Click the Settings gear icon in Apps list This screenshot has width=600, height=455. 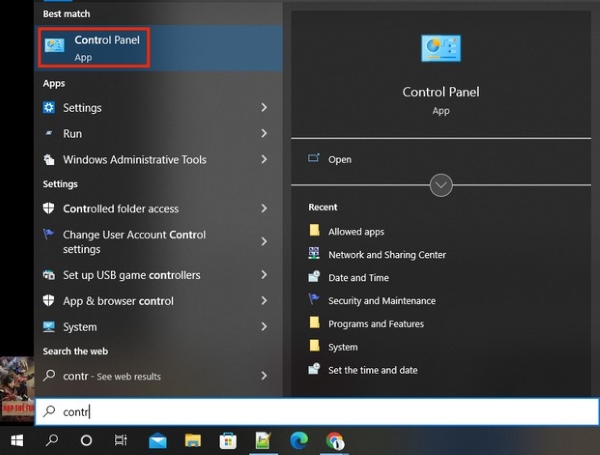[x=49, y=108]
